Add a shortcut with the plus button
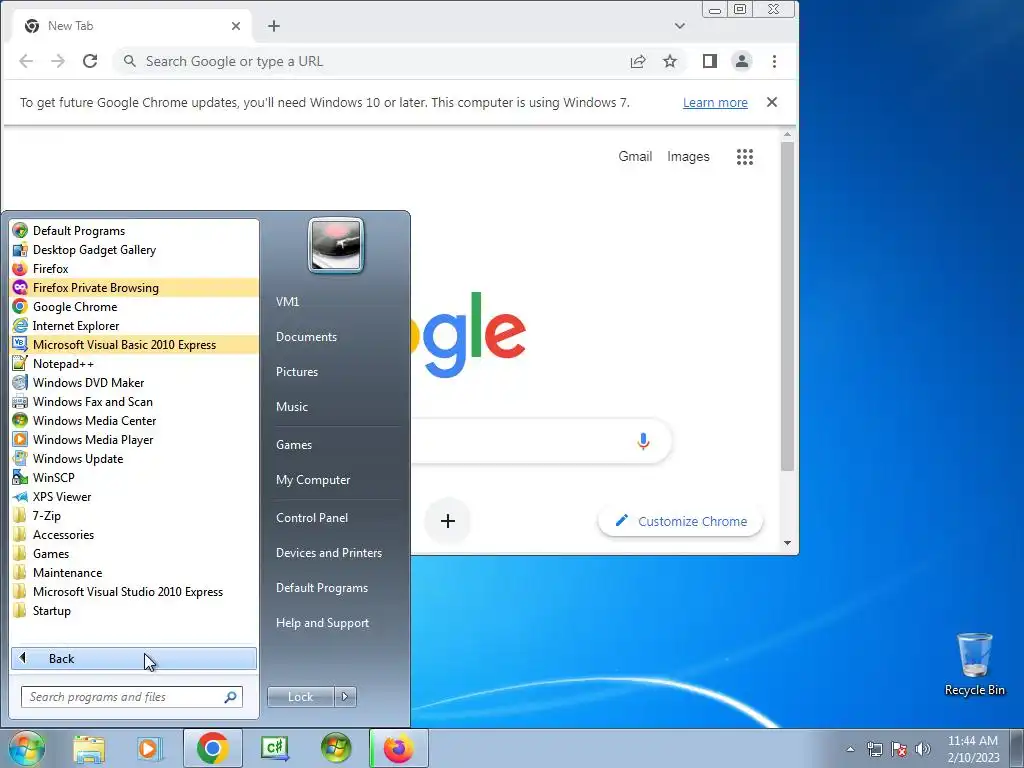Viewport: 1024px width, 768px height. 448,521
